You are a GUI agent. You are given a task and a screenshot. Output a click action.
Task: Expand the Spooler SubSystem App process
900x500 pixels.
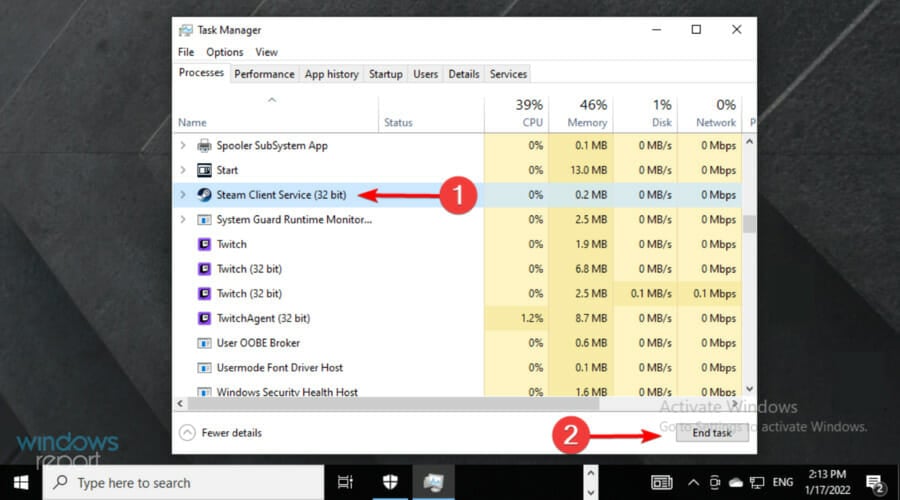183,146
